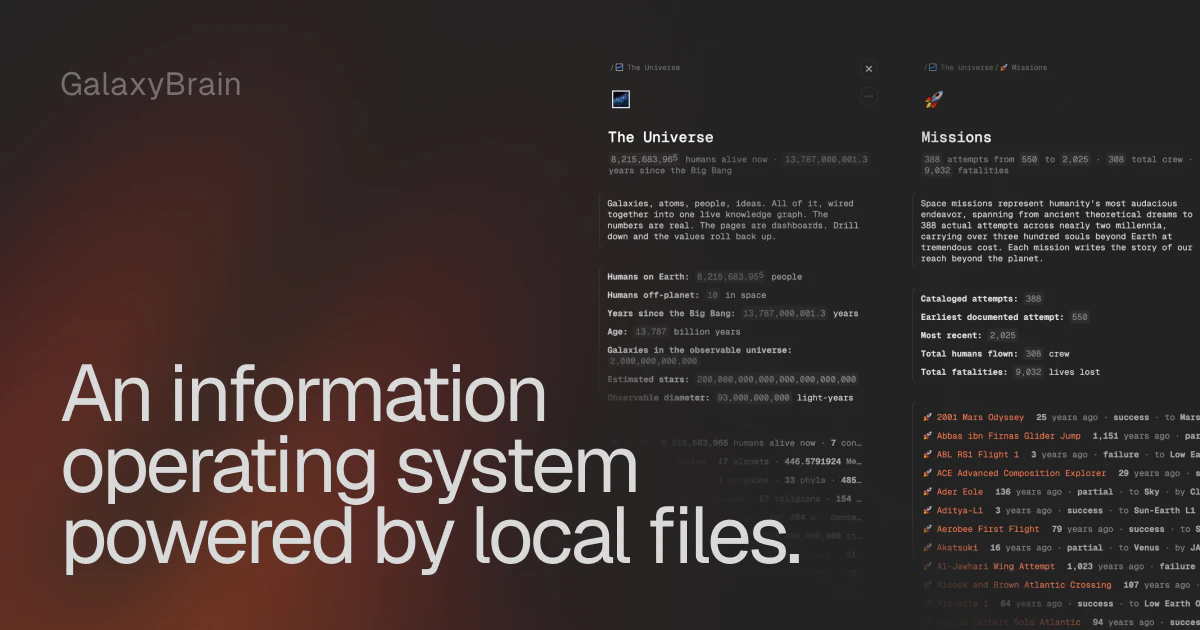
Task: Click the Earliest documented attempt value 550
Action: (1079, 317)
